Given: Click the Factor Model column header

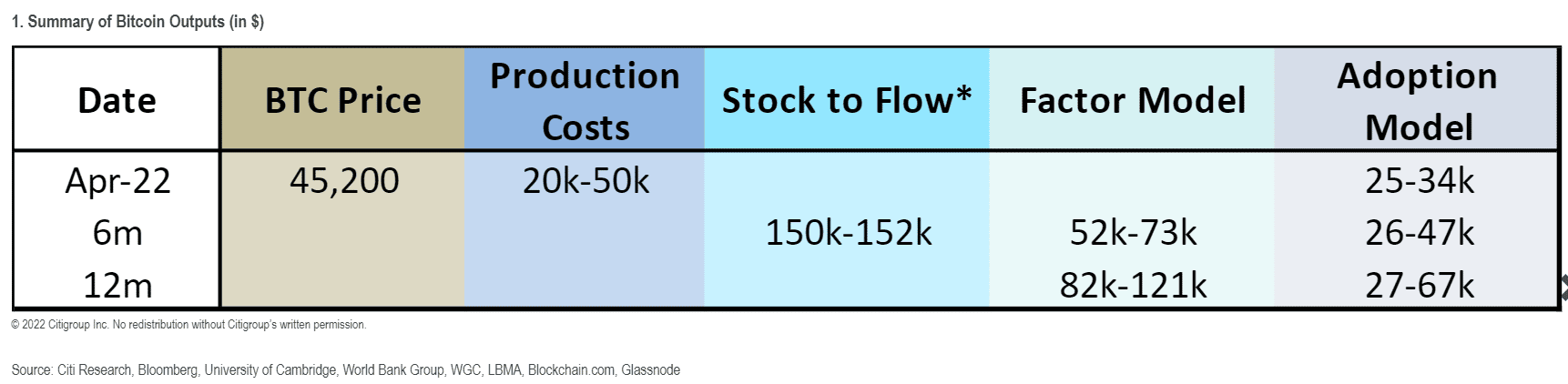Looking at the screenshot, I should click(1132, 100).
